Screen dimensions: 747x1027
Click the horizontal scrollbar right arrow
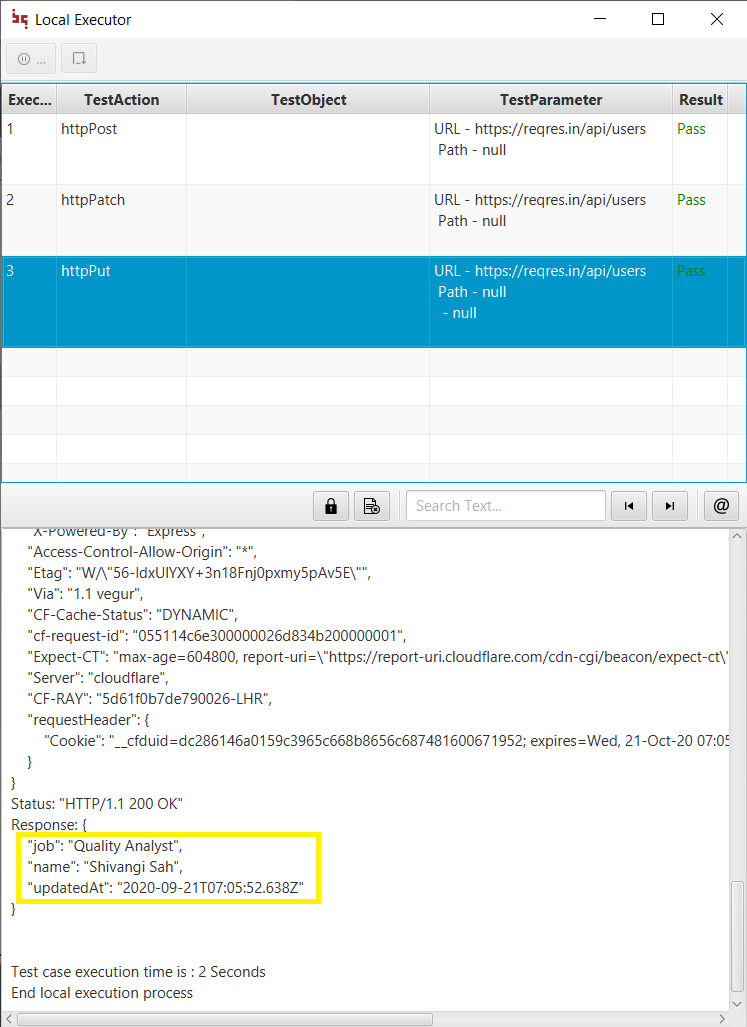722,1019
